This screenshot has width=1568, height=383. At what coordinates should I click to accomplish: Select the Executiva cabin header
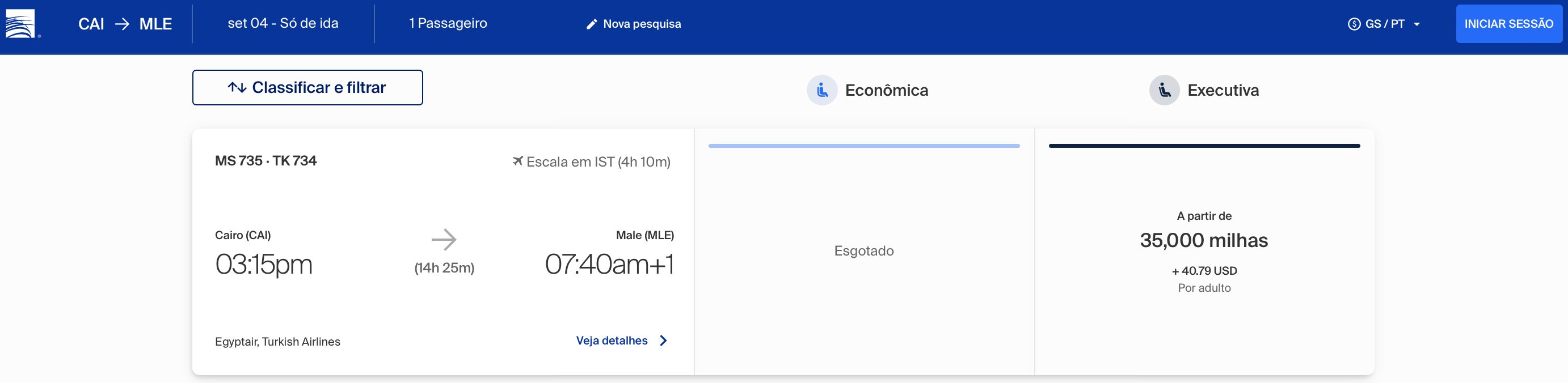(1204, 90)
